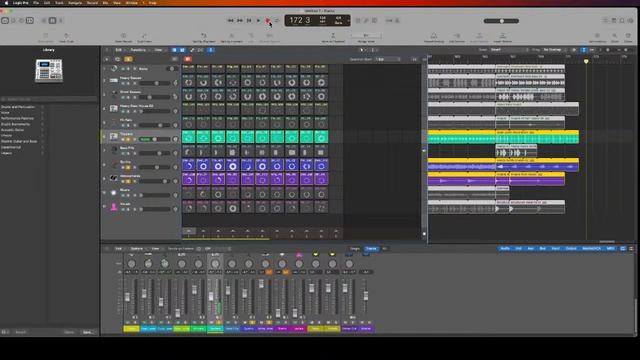640x360 pixels.
Task: Open the Window menu in the menu bar
Action: click(131, 2)
